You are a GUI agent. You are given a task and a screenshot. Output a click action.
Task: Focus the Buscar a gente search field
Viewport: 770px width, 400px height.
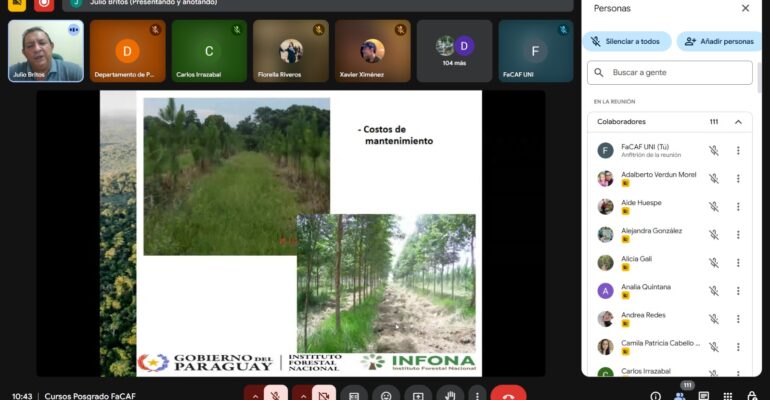(670, 73)
